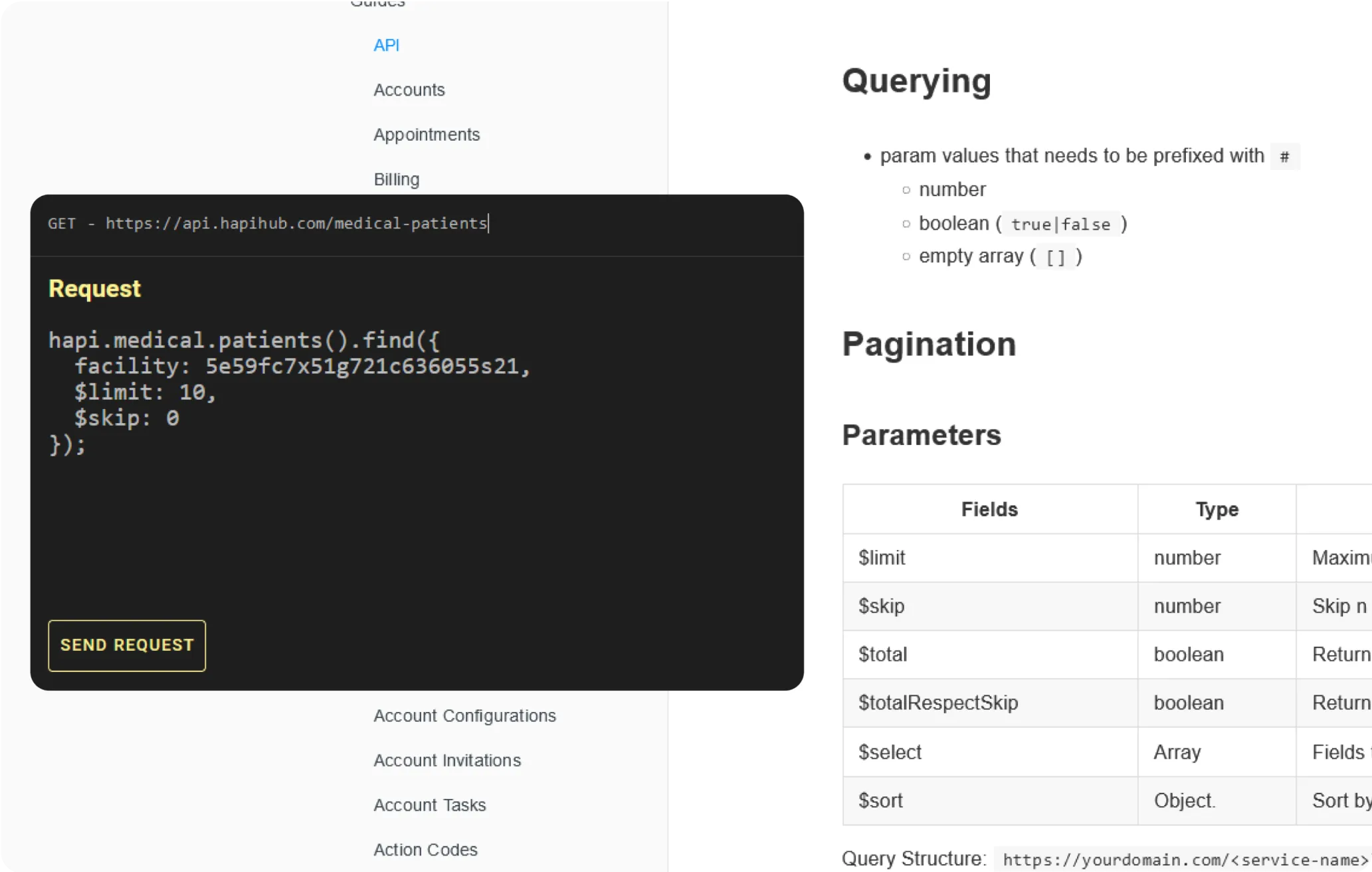Click the Querying heading

916,81
